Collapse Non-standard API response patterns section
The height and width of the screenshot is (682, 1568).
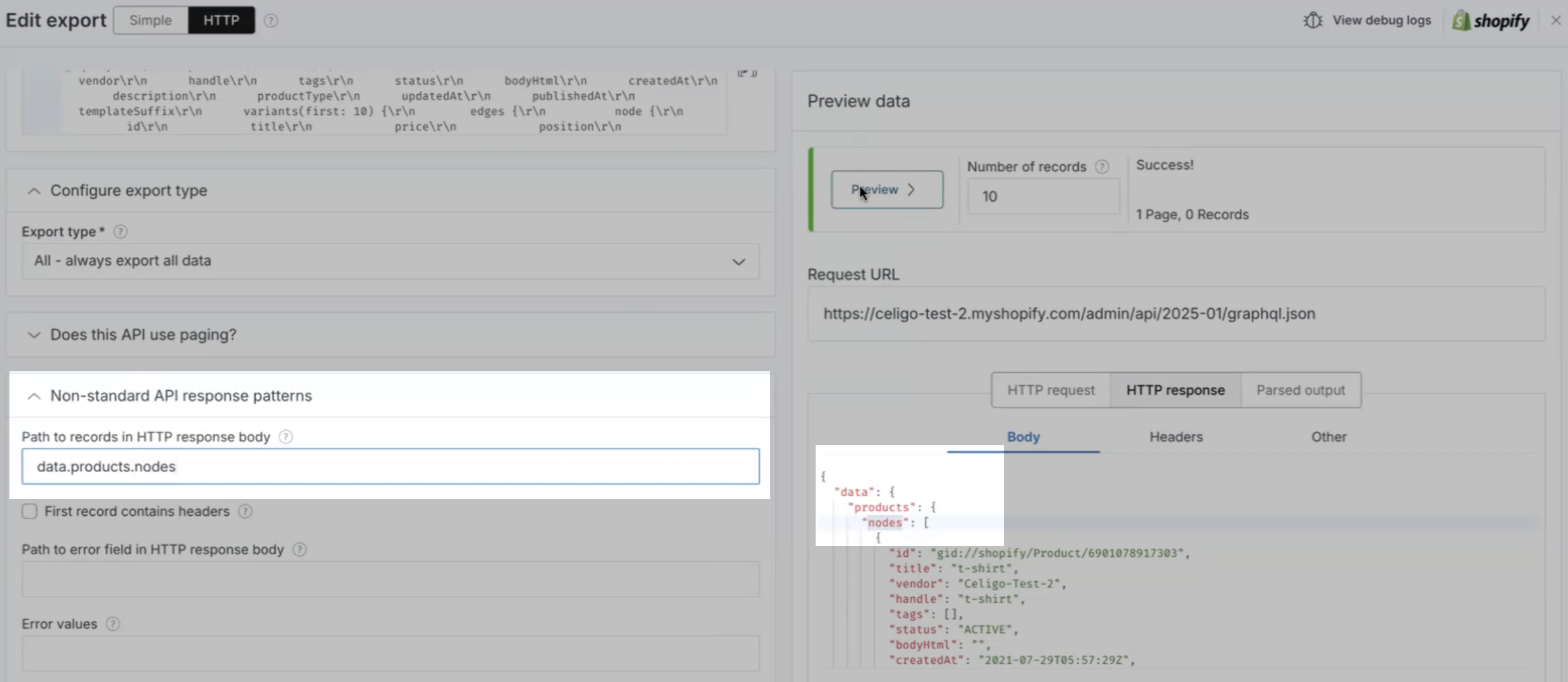coord(34,396)
